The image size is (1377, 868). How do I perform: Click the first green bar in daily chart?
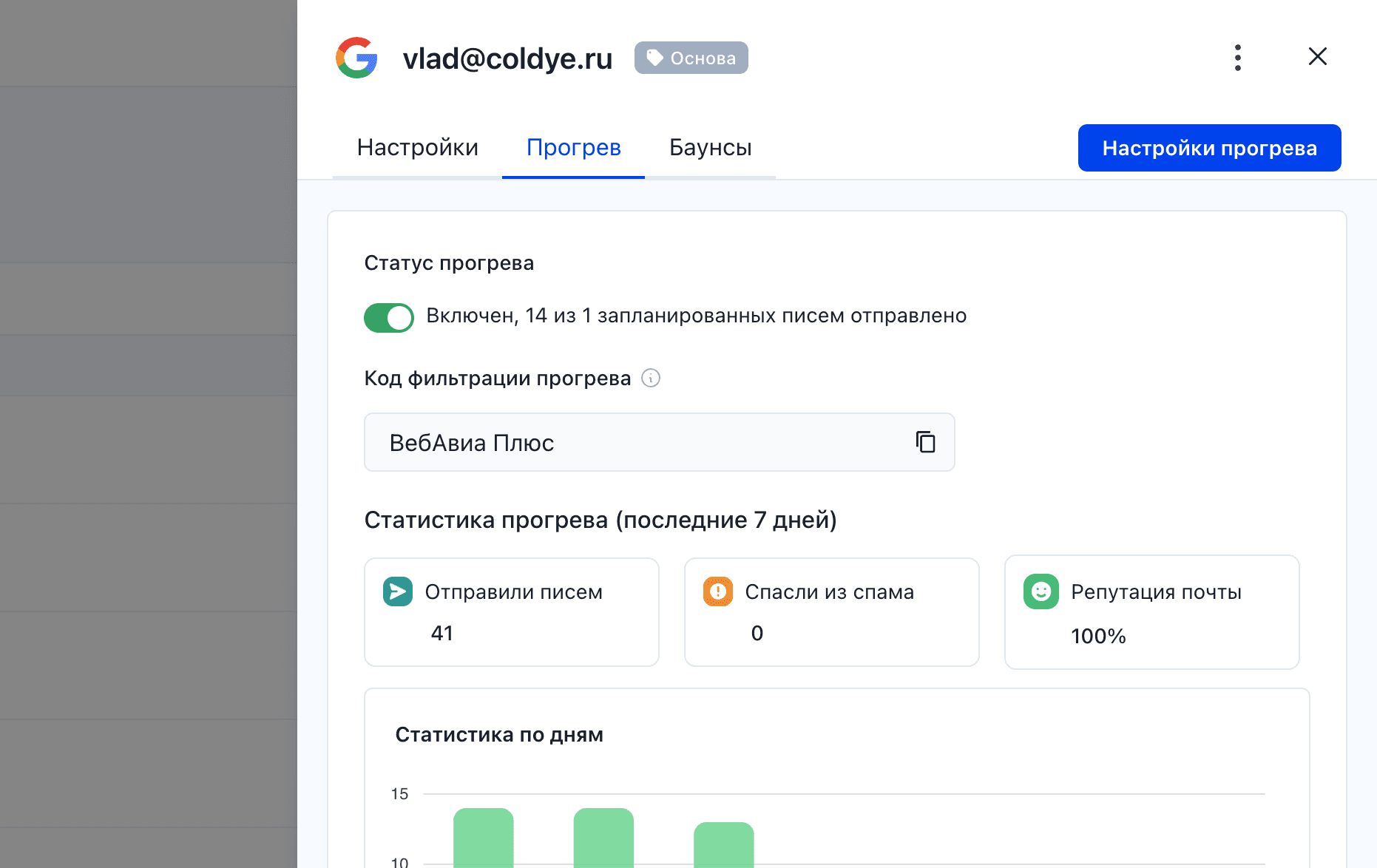[x=483, y=839]
